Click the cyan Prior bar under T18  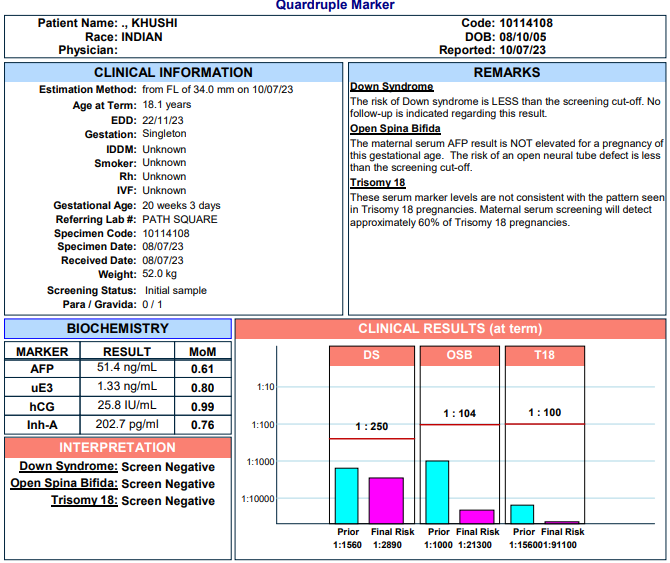tap(522, 513)
